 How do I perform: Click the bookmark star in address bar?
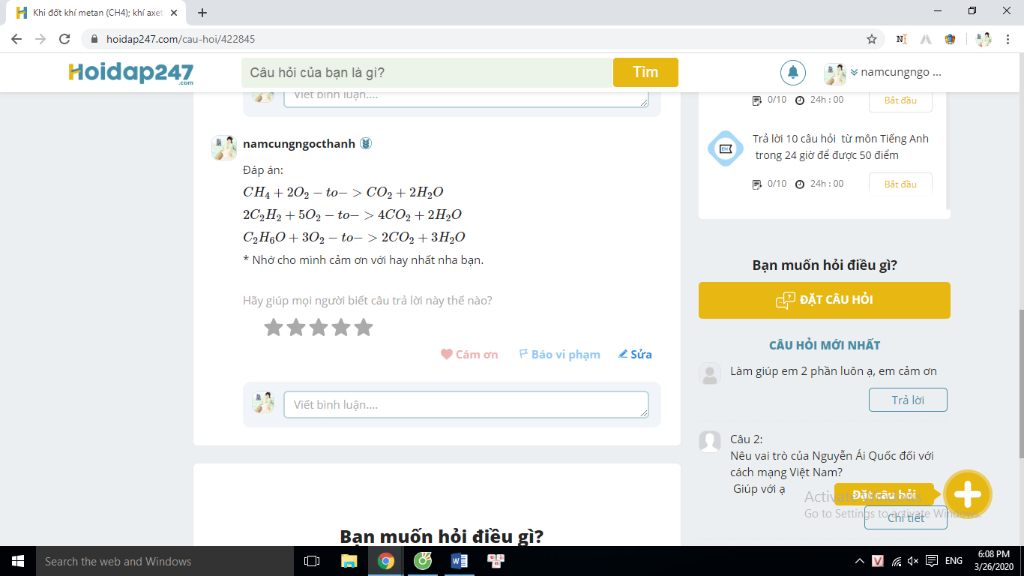tap(872, 39)
